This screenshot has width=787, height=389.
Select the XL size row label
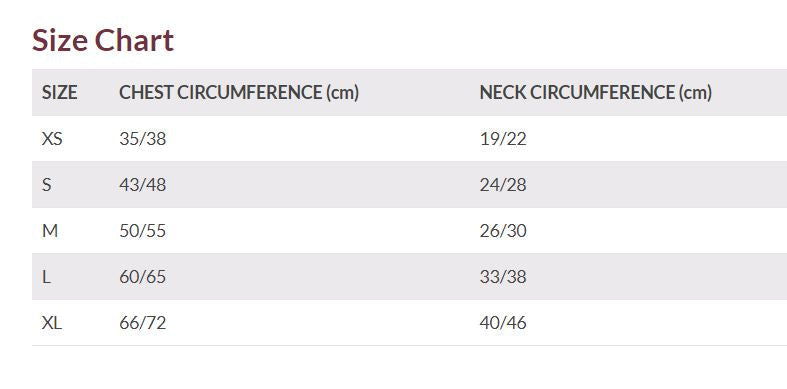point(52,323)
